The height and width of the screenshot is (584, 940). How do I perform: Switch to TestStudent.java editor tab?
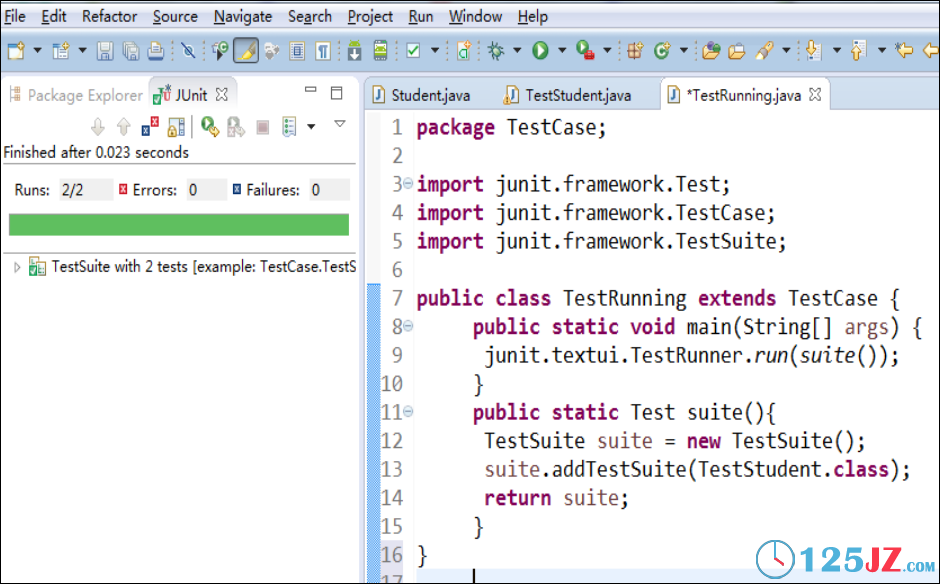[568, 95]
